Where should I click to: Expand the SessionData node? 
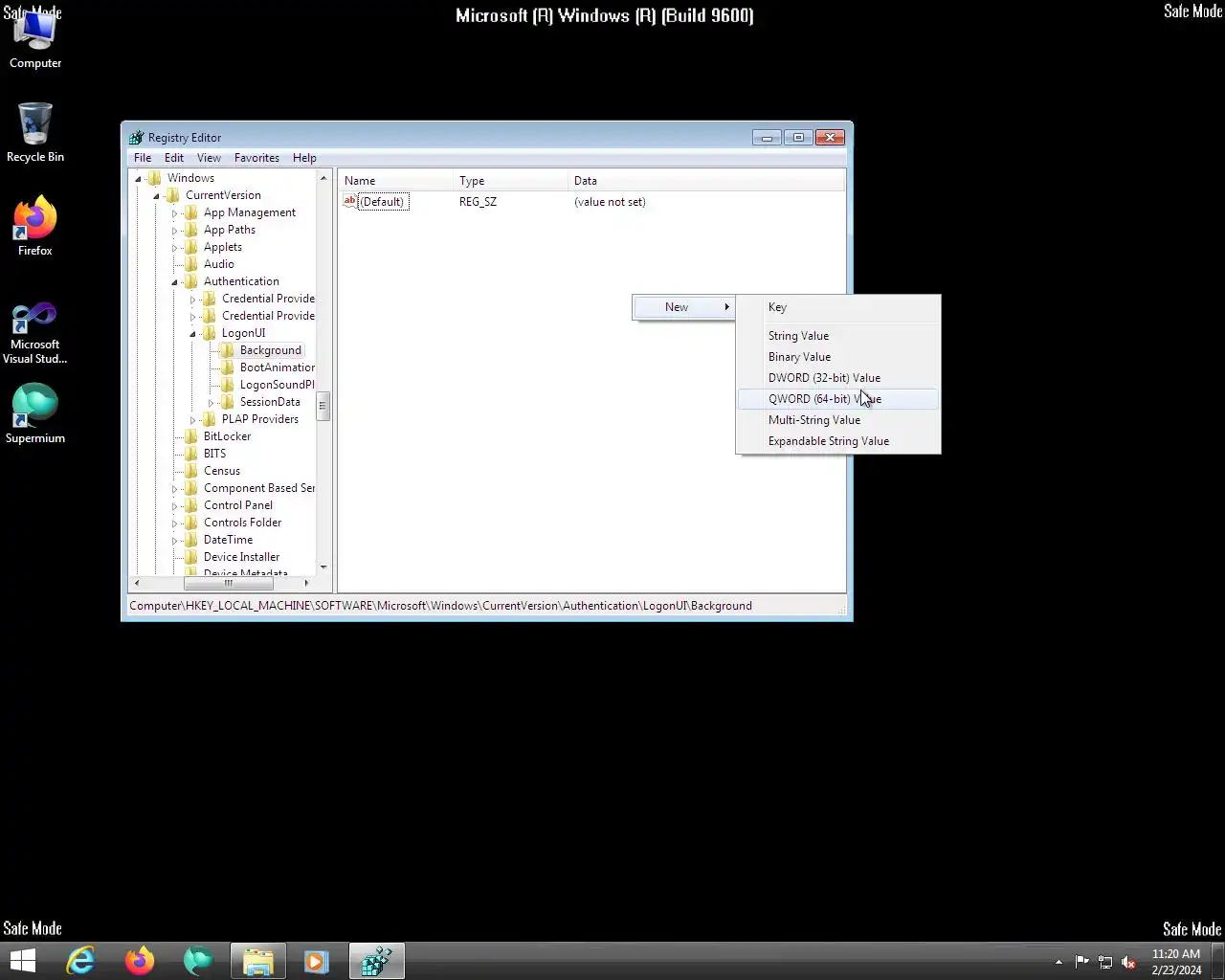[211, 403]
